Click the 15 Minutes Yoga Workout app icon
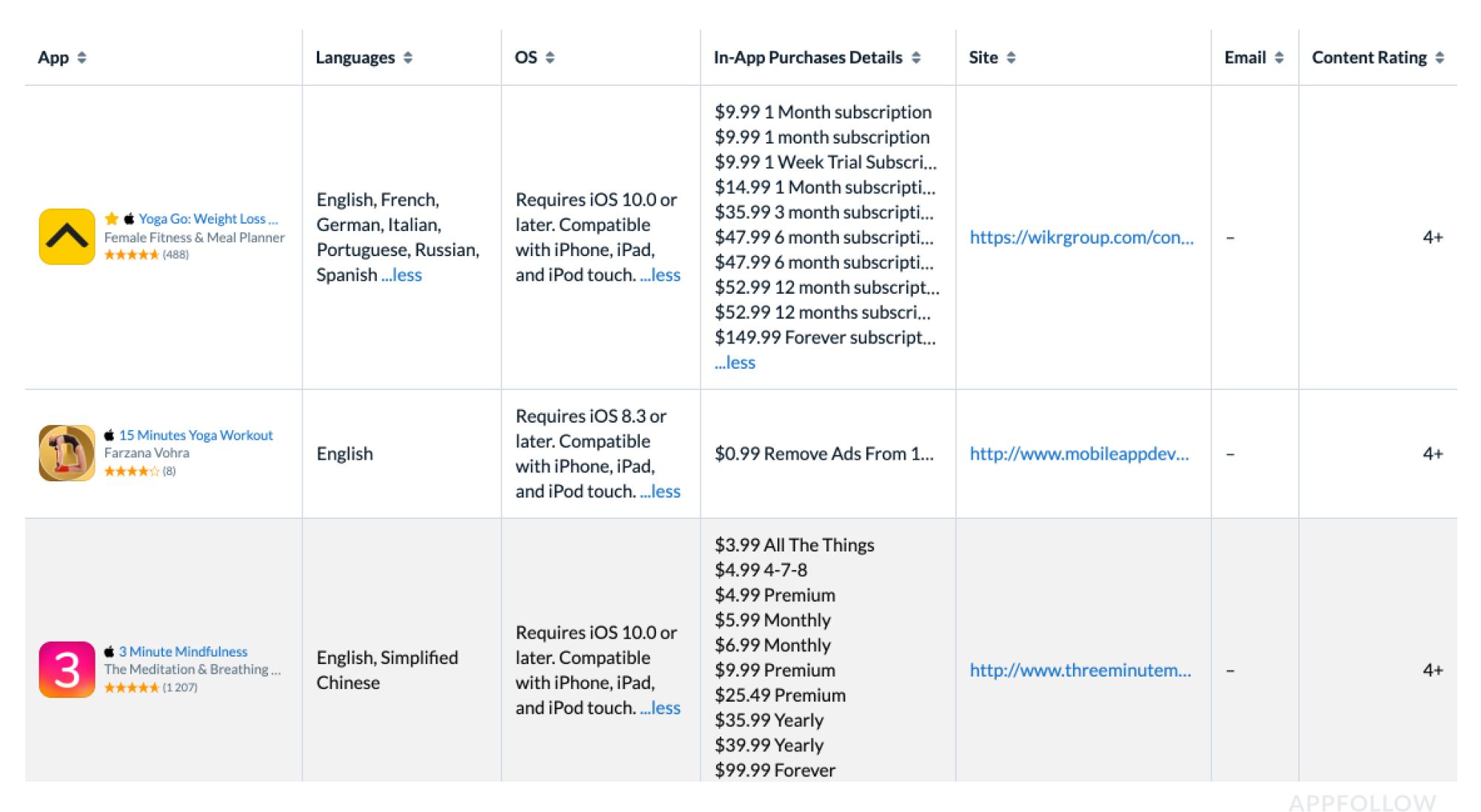Screen dimensions: 1481x812 coord(67,453)
